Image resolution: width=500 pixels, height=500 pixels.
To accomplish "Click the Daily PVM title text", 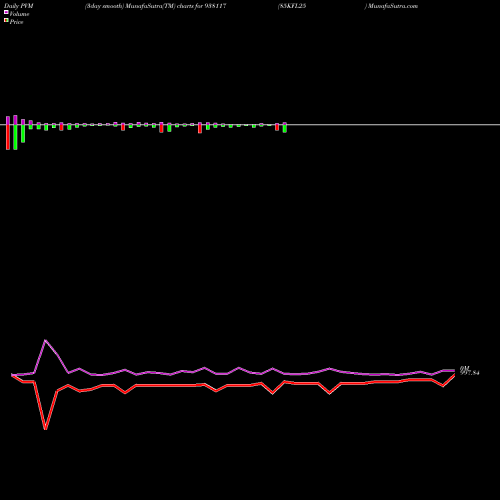I will pyautogui.click(x=19, y=6).
